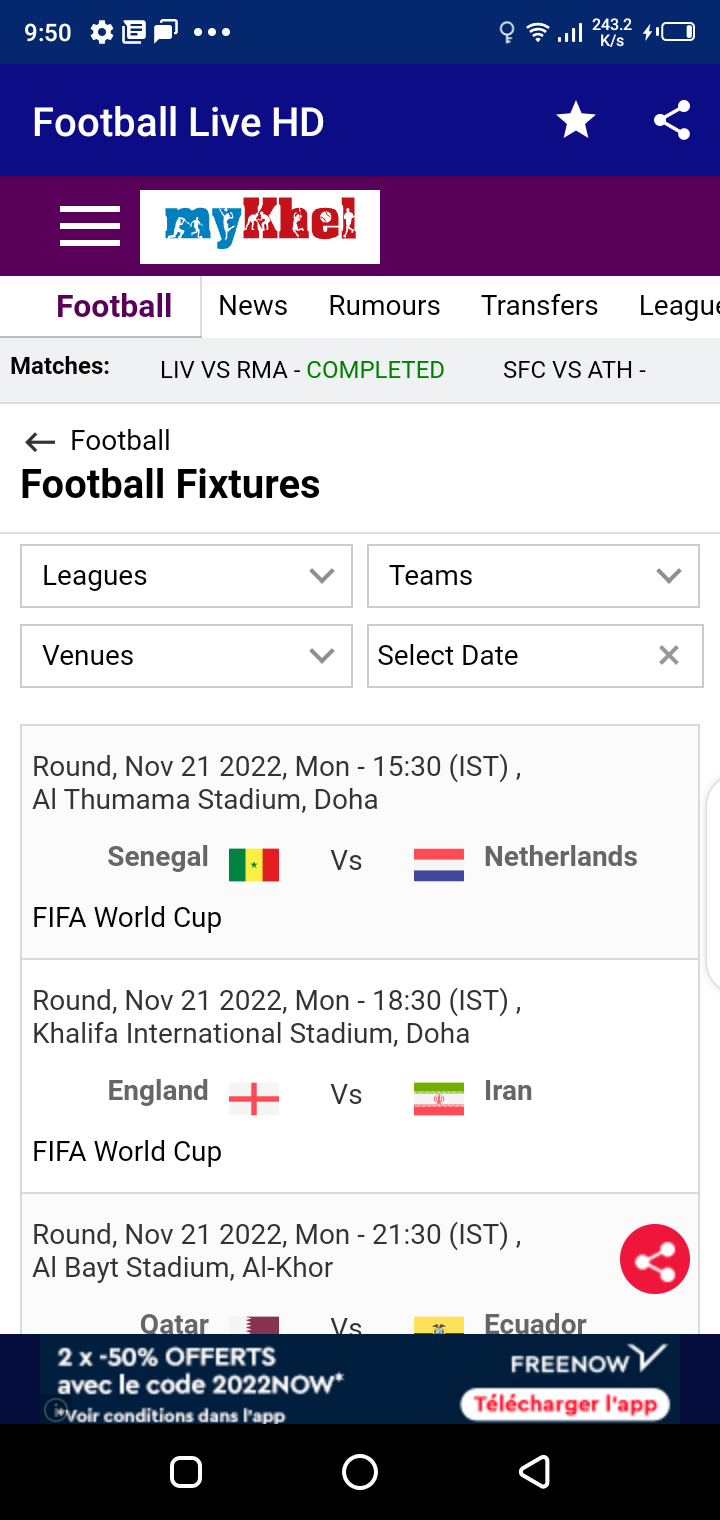
Task: Tap Télécharger l'app ad button
Action: [x=565, y=1404]
